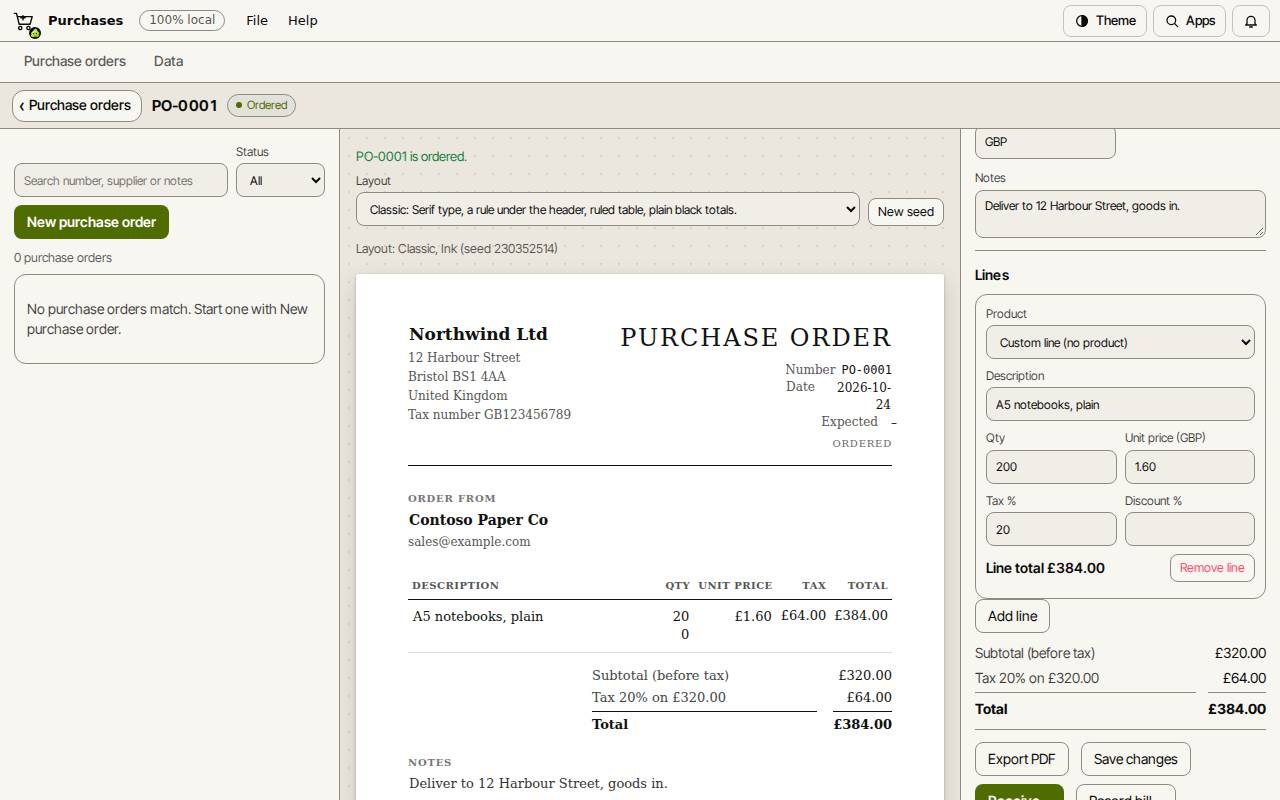The height and width of the screenshot is (800, 1280).
Task: Go back via Purchase orders breadcrumb button
Action: (77, 105)
